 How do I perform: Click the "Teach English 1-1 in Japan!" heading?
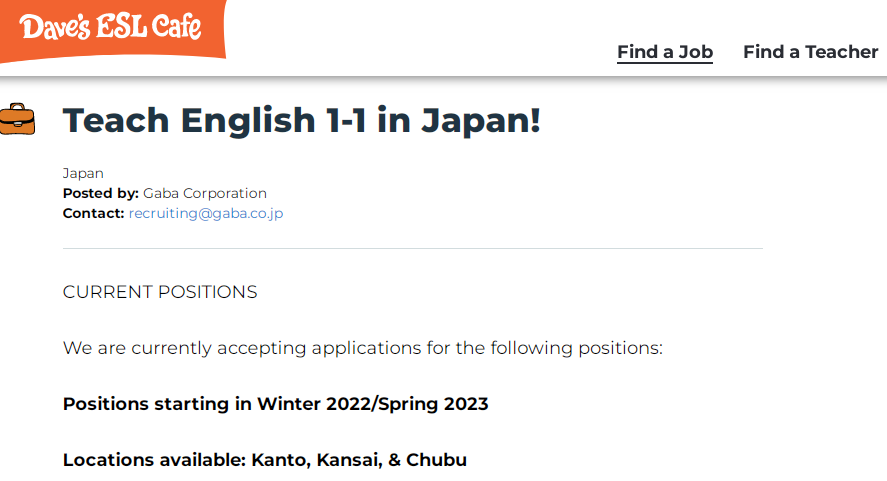pyautogui.click(x=301, y=120)
